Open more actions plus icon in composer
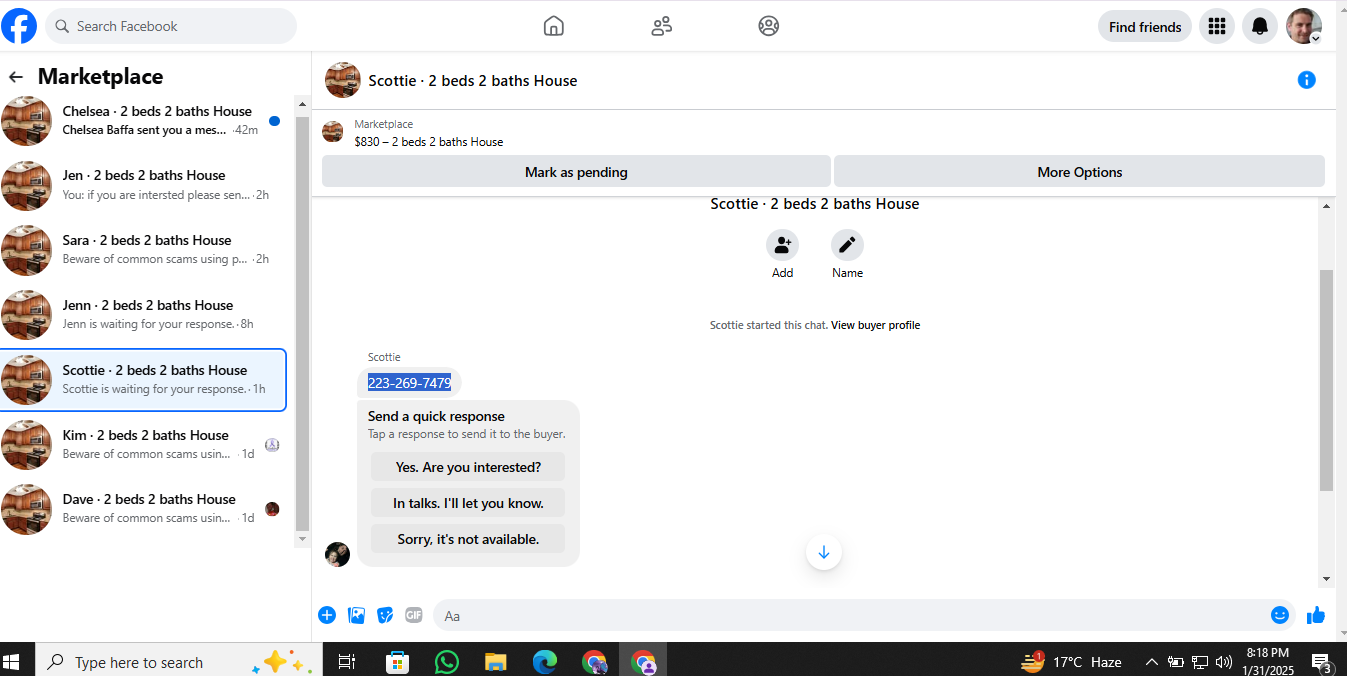The width and height of the screenshot is (1347, 676). (x=327, y=615)
